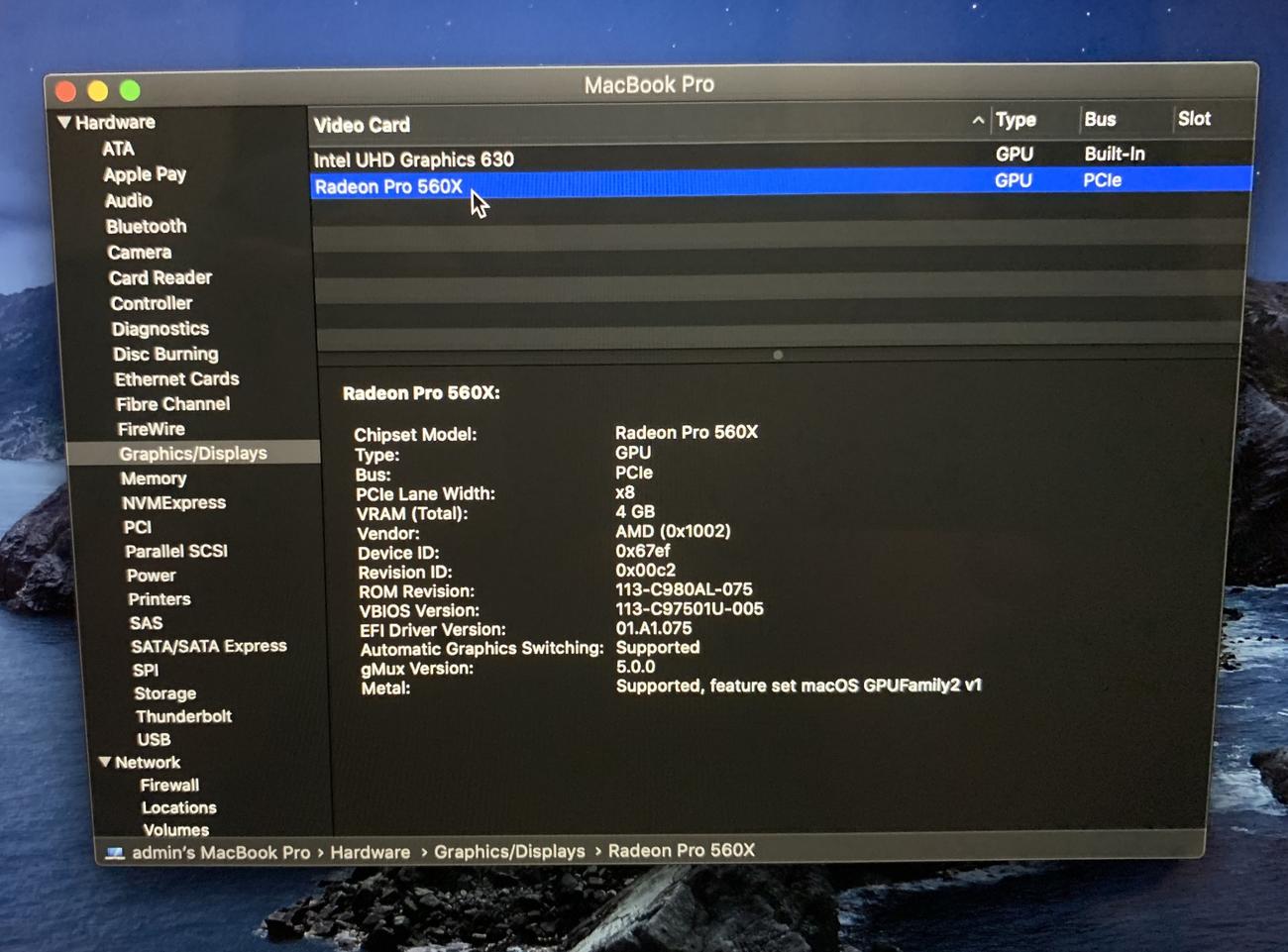Click the Metal feature set value
The height and width of the screenshot is (952, 1288).
tap(799, 686)
